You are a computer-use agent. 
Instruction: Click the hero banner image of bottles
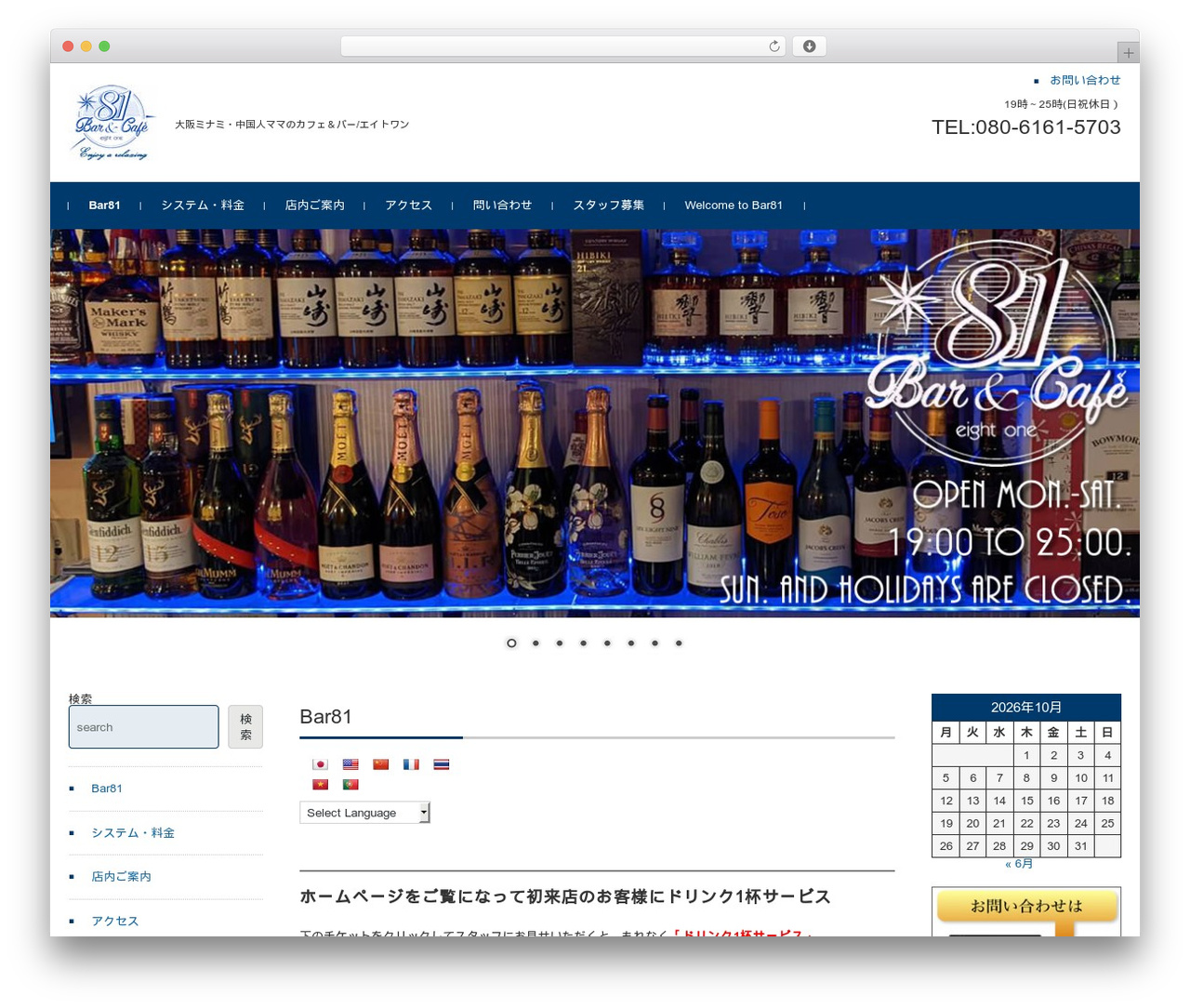coord(595,423)
